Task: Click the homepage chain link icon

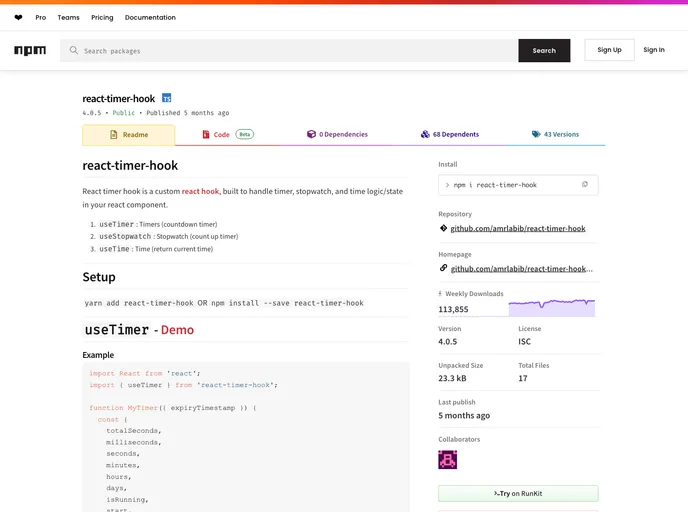Action: pos(444,268)
